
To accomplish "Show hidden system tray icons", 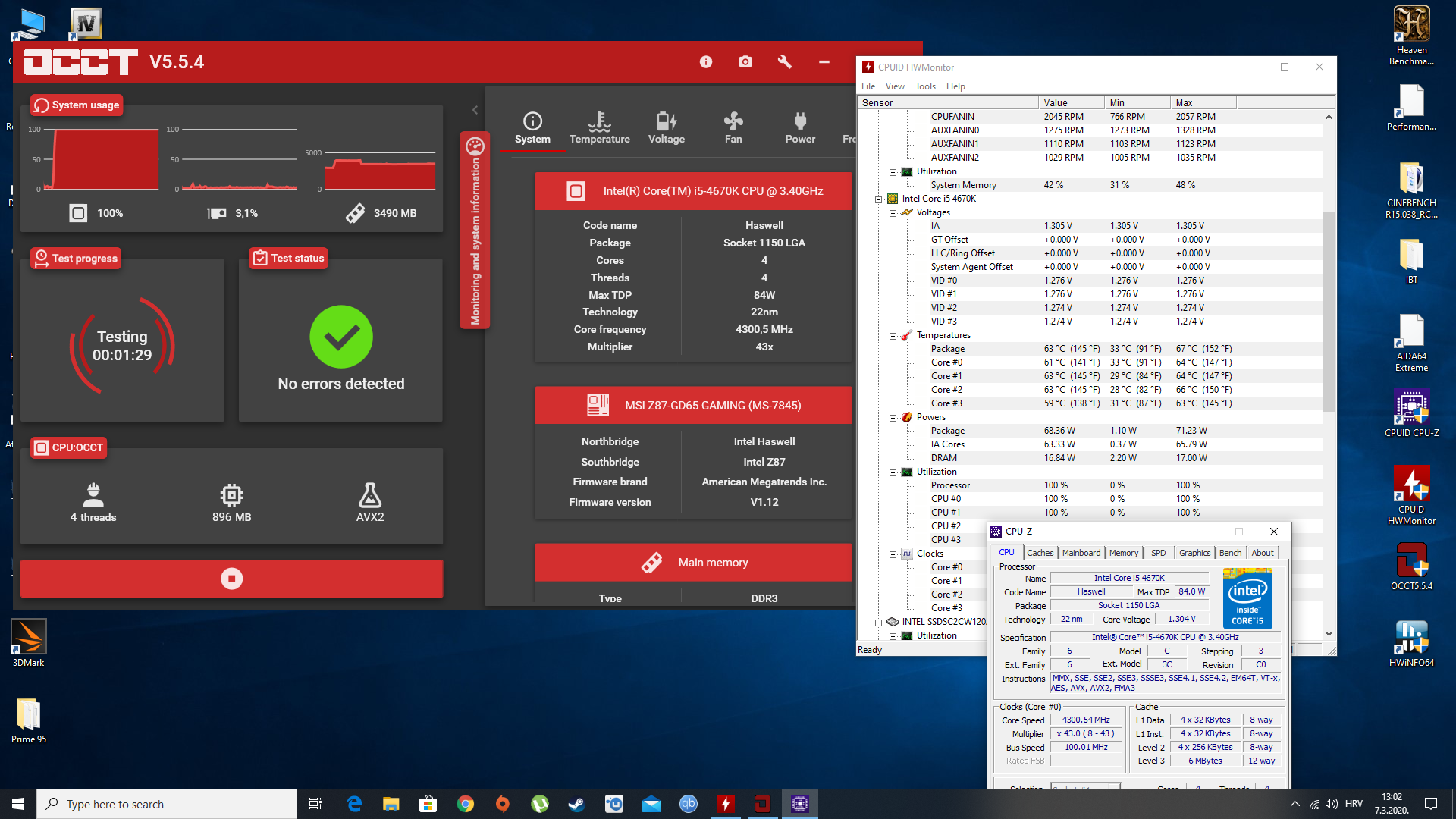I will 1294,804.
